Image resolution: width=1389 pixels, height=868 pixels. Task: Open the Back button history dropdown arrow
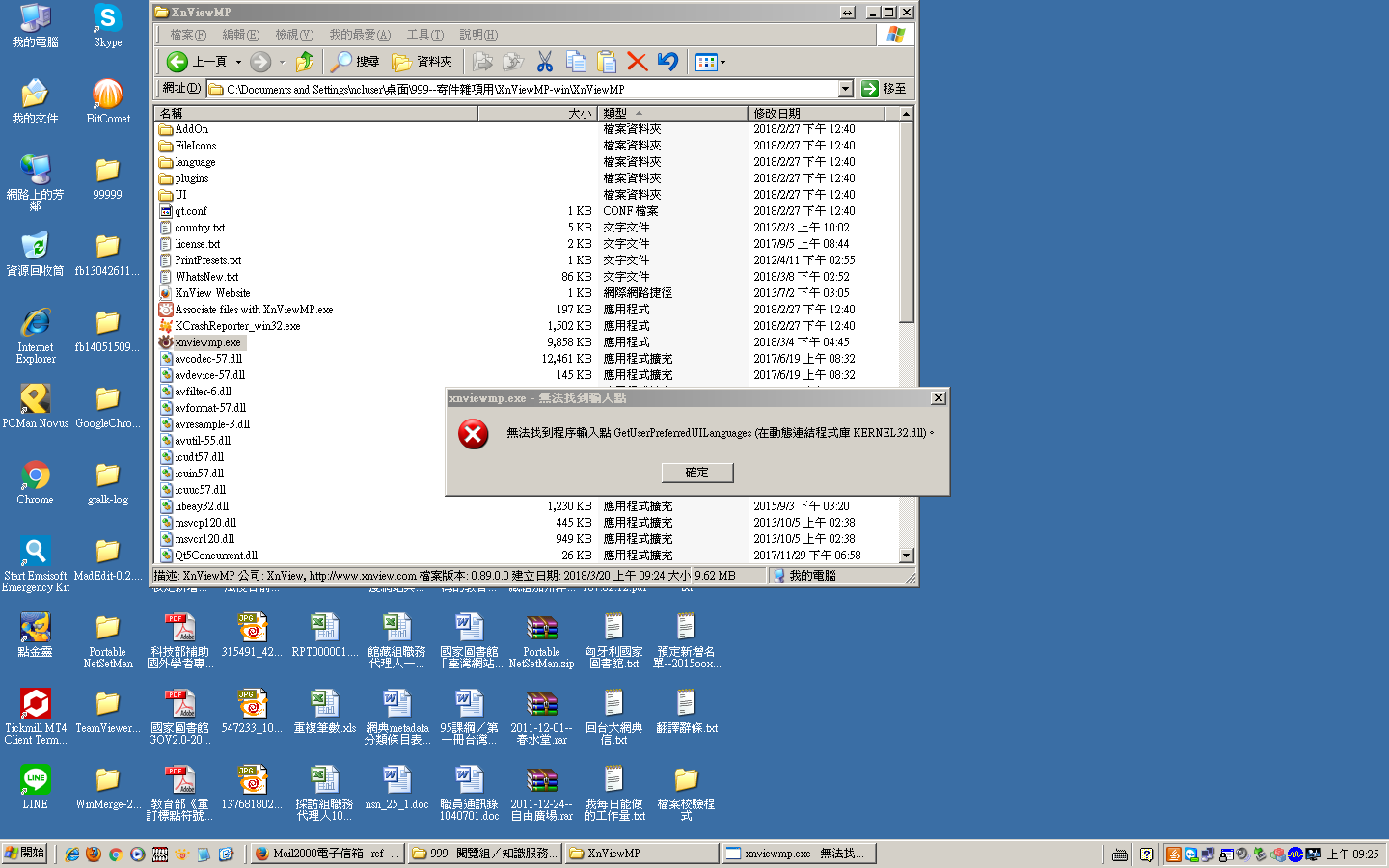tap(238, 63)
